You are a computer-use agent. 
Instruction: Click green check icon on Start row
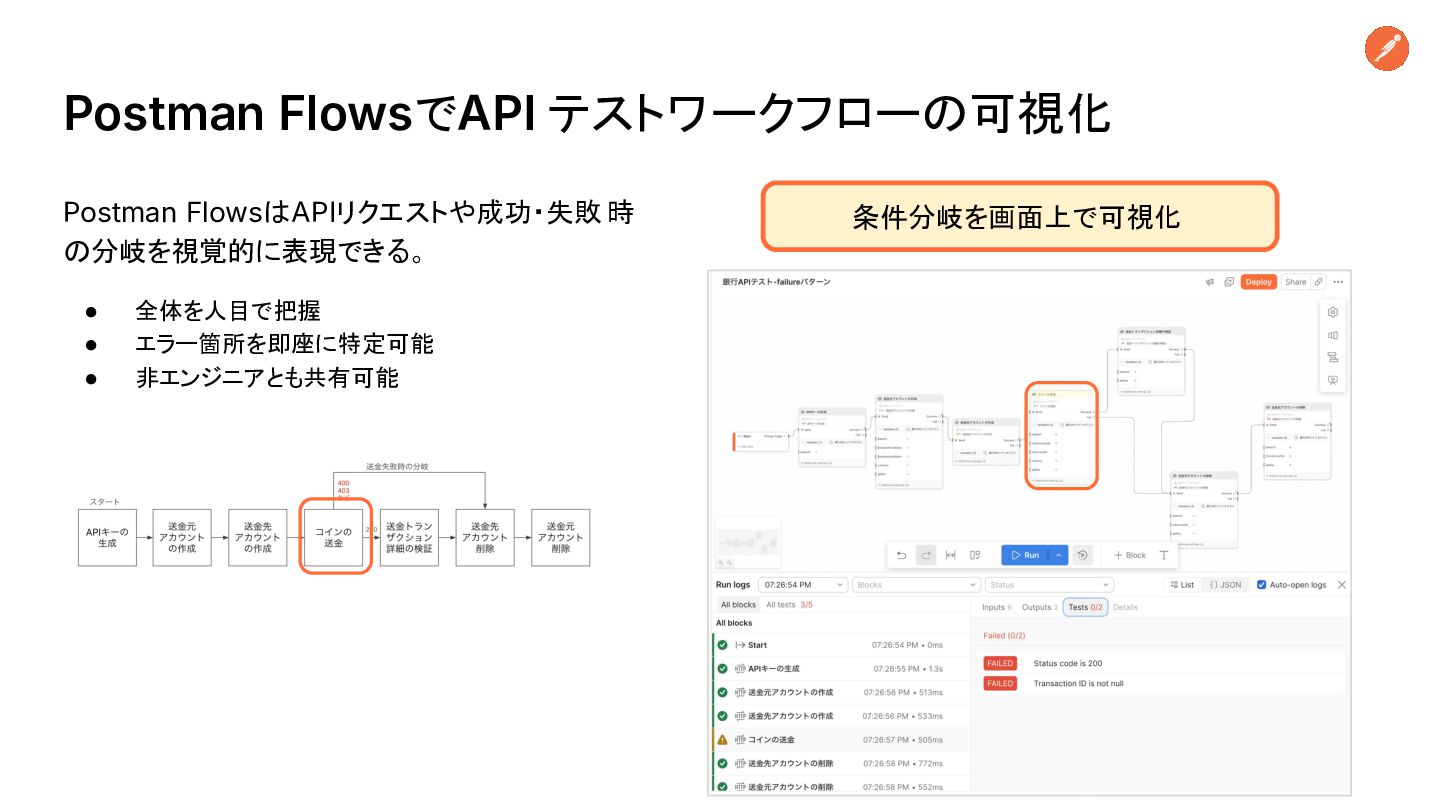(x=722, y=645)
